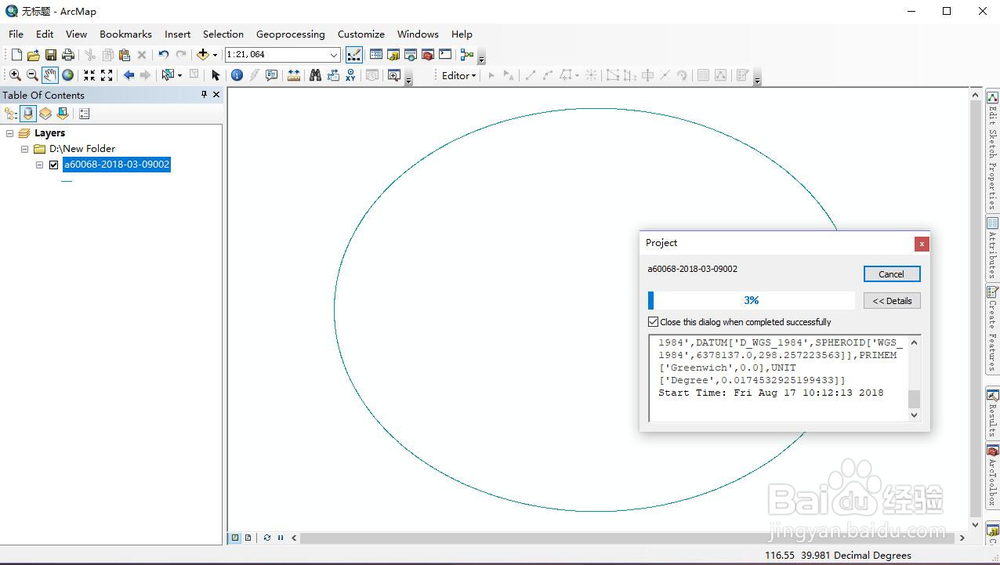Open the Search window icon
This screenshot has height=565, width=1000.
[411, 55]
